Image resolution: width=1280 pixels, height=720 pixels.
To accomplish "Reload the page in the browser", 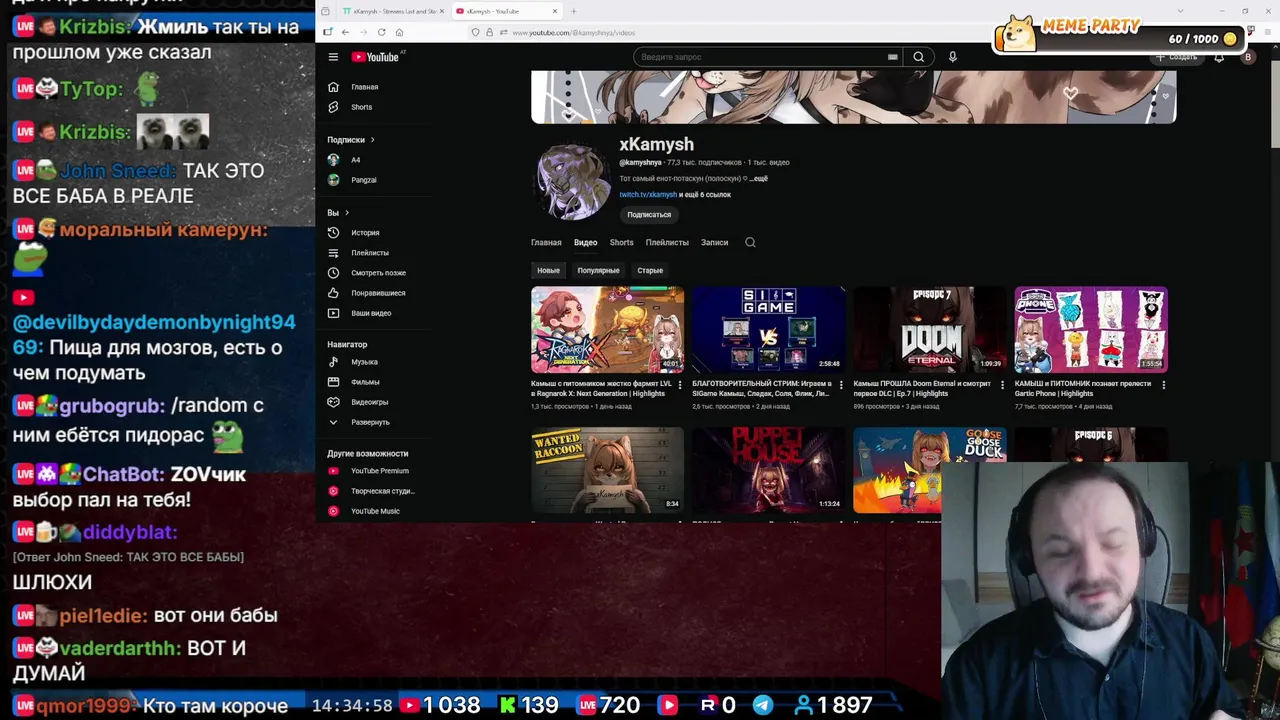I will 381,32.
